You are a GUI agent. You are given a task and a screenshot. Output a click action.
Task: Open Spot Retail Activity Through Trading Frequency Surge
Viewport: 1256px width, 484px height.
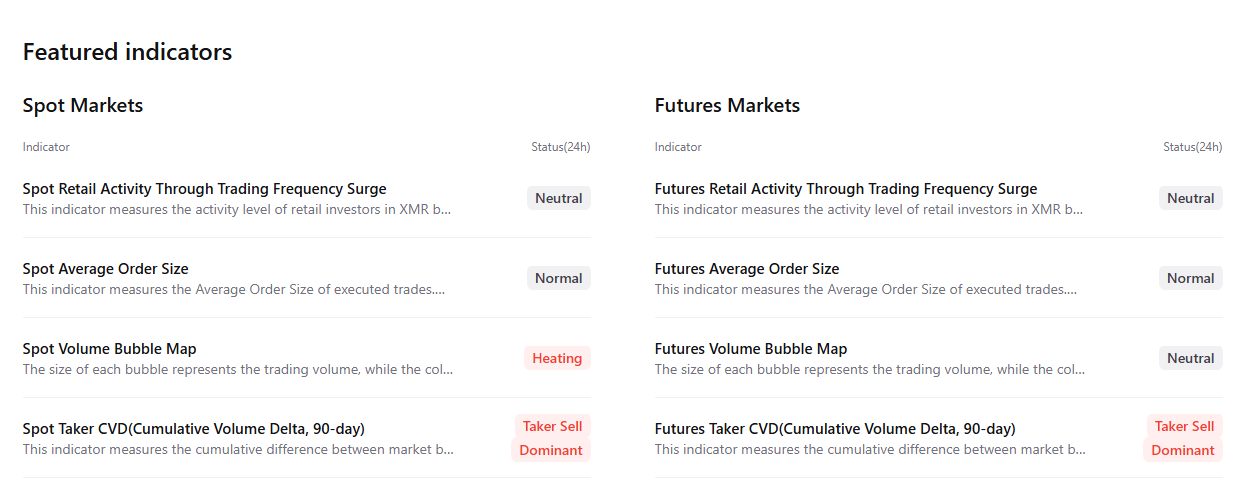click(x=204, y=189)
